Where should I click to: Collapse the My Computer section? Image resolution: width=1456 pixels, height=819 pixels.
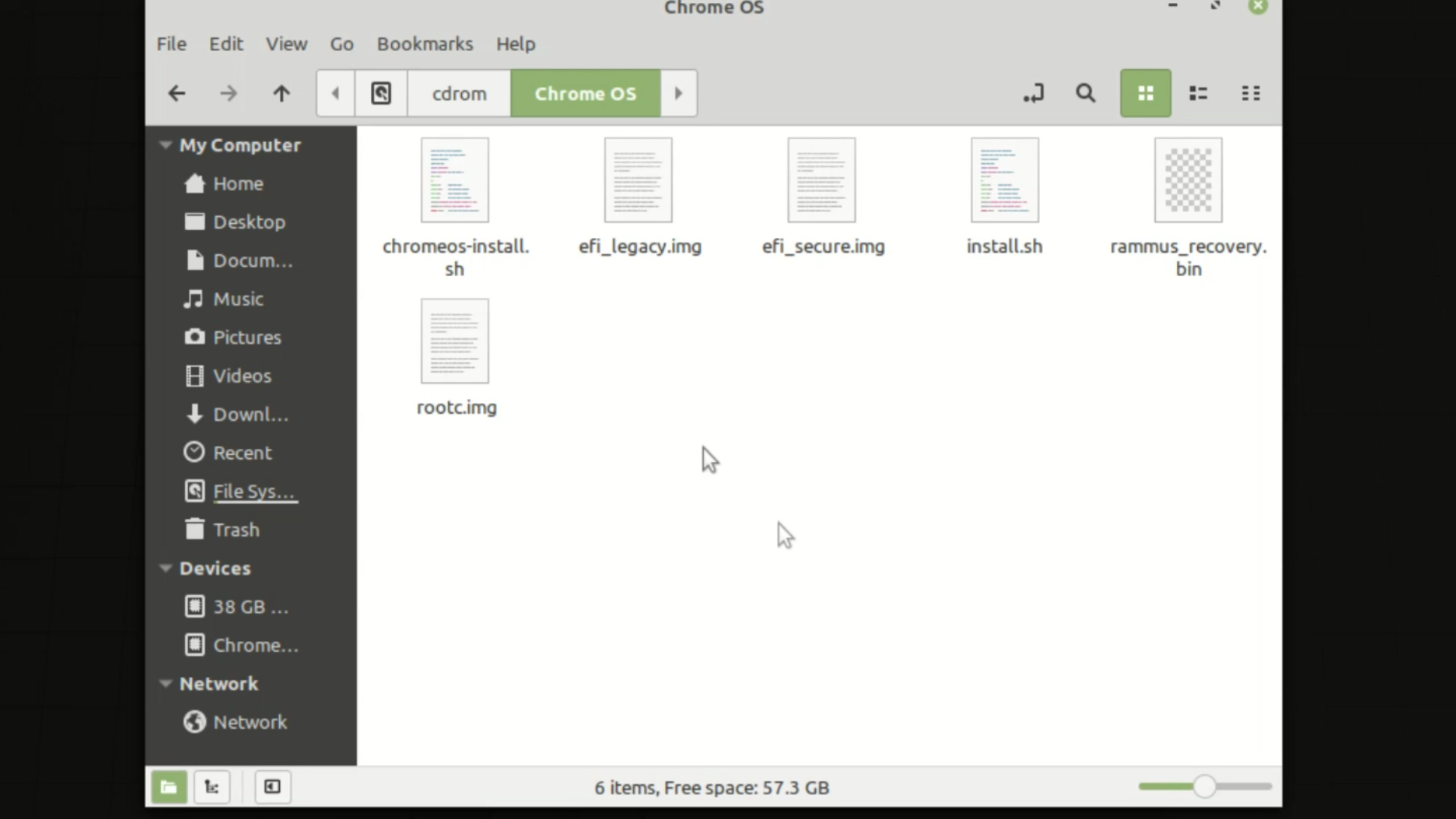165,145
